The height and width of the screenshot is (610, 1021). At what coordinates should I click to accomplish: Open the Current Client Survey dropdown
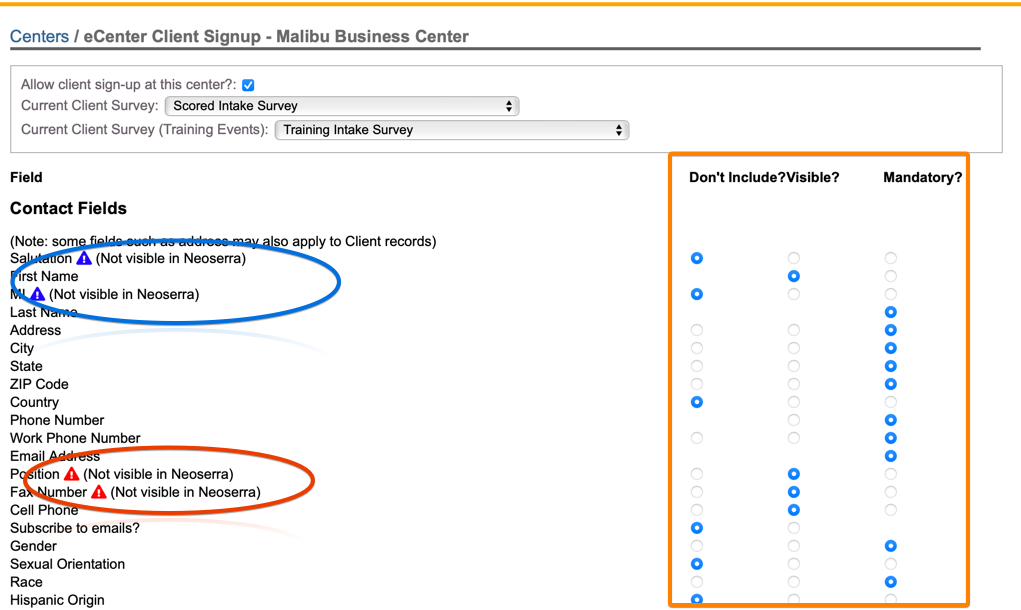(x=341, y=106)
